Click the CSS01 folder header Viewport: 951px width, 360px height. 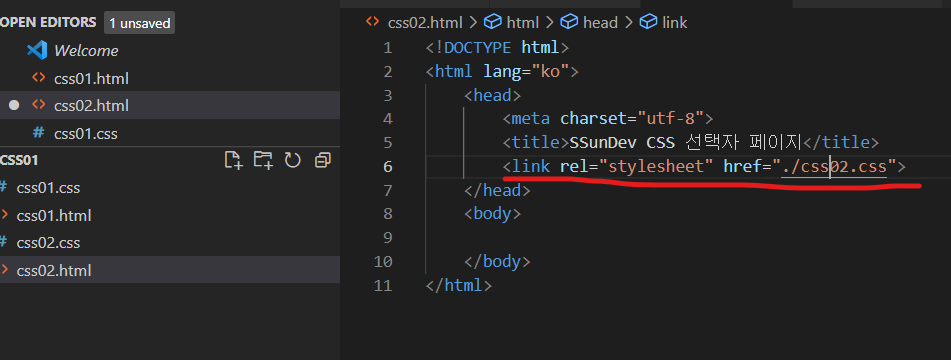click(19, 160)
